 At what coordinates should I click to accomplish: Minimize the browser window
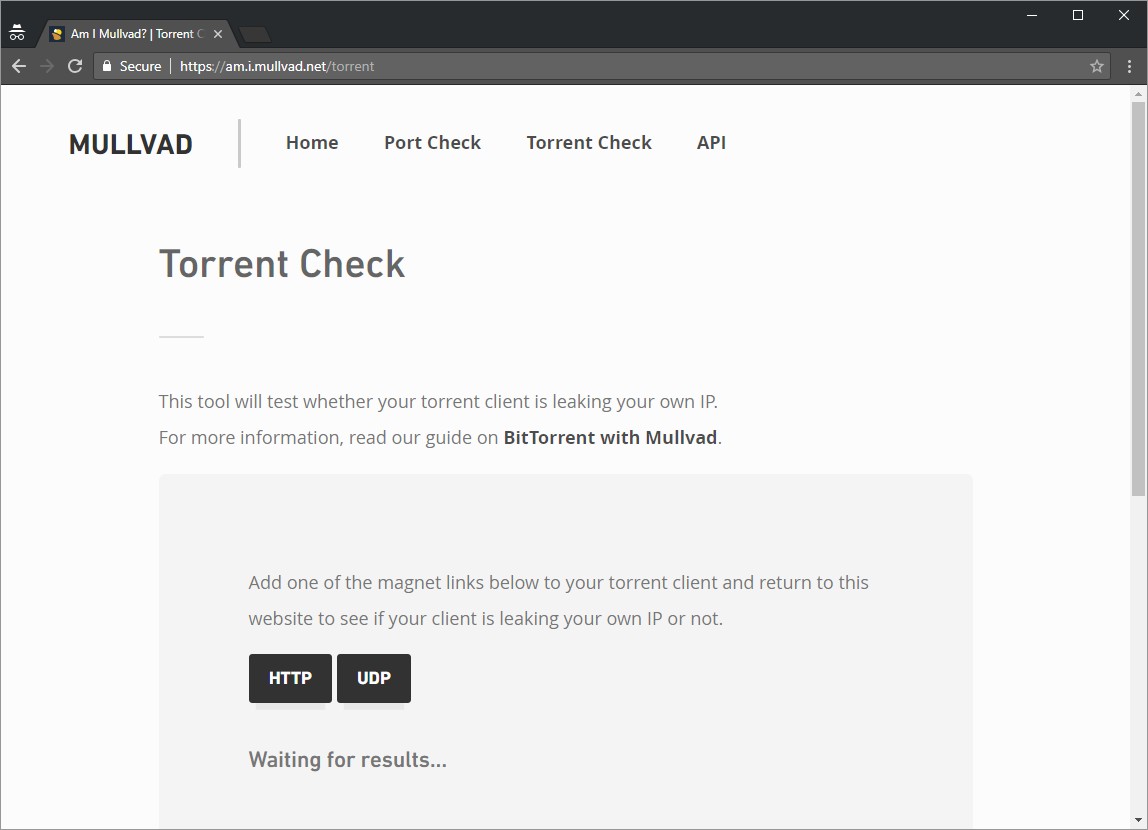click(1032, 15)
